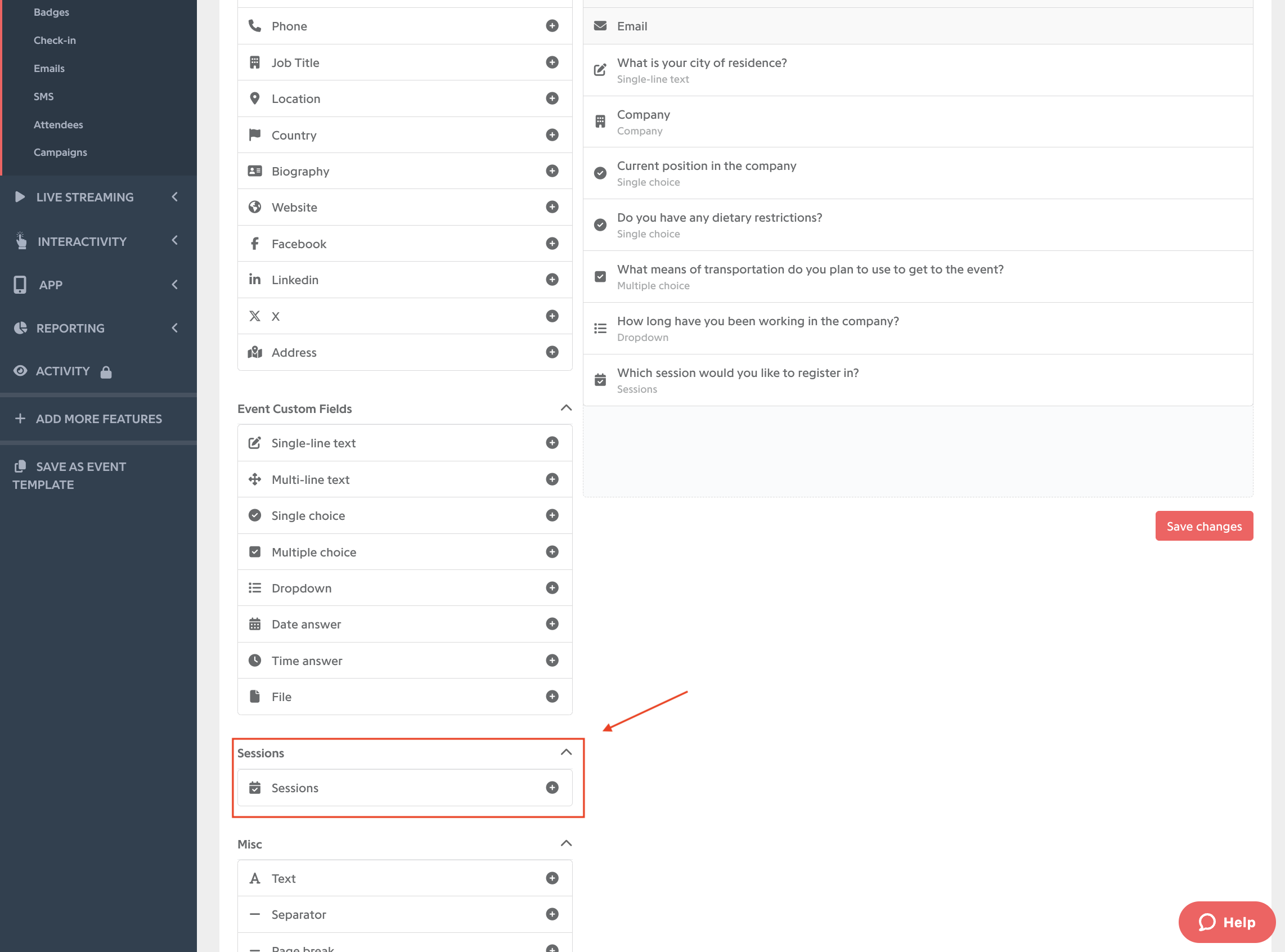Add a Time answer field via plus icon
This screenshot has height=952, width=1285.
(x=552, y=661)
